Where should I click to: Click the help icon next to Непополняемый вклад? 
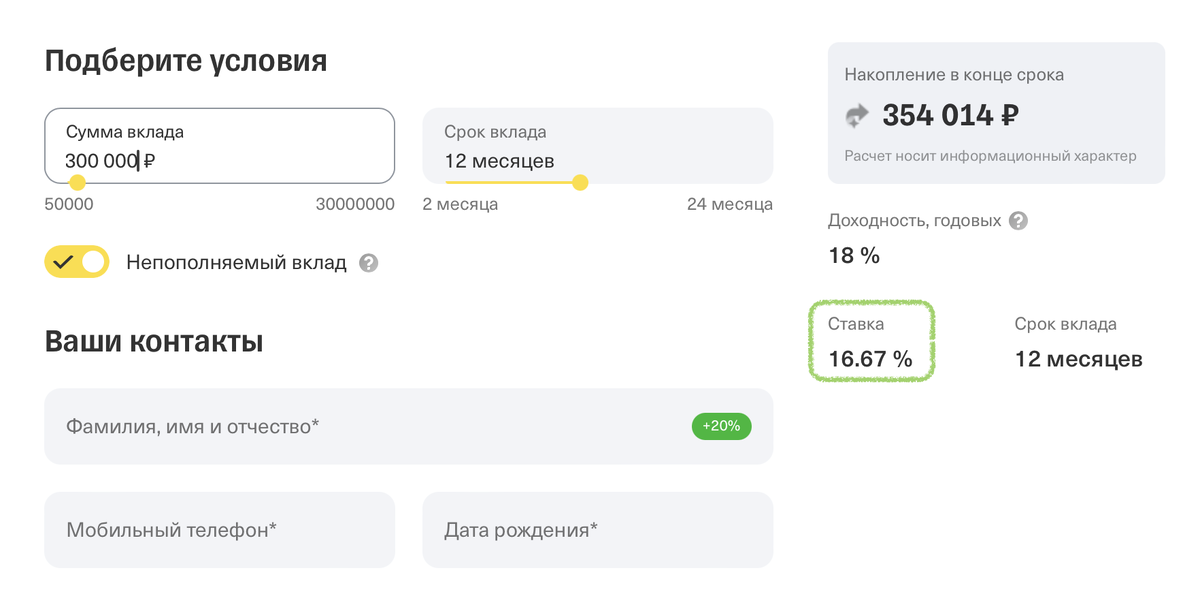point(368,262)
